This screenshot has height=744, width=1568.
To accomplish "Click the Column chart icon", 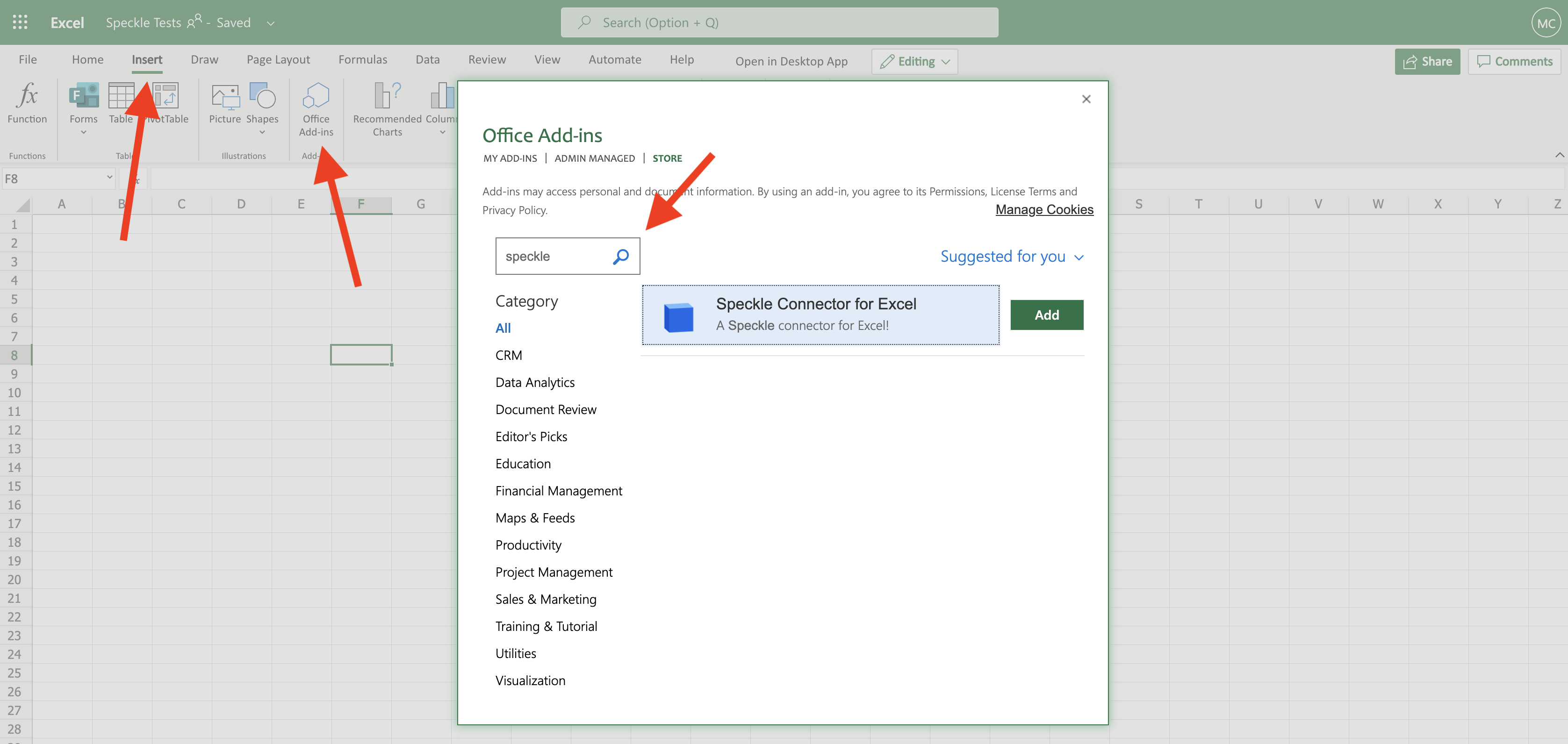I will (443, 95).
